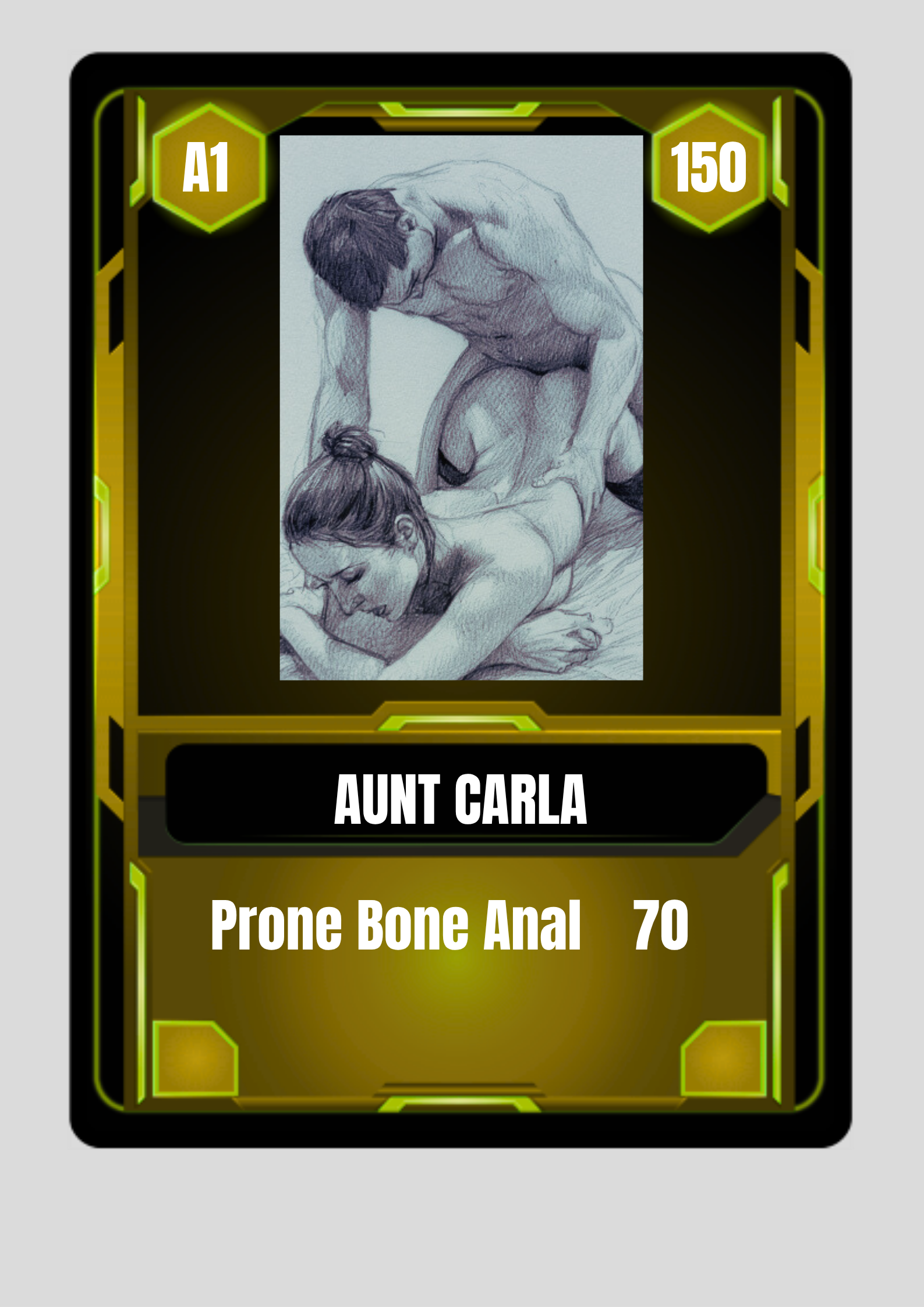Click the green vertical bar beside A1 badge
The width and height of the screenshot is (924, 1307).
click(139, 151)
